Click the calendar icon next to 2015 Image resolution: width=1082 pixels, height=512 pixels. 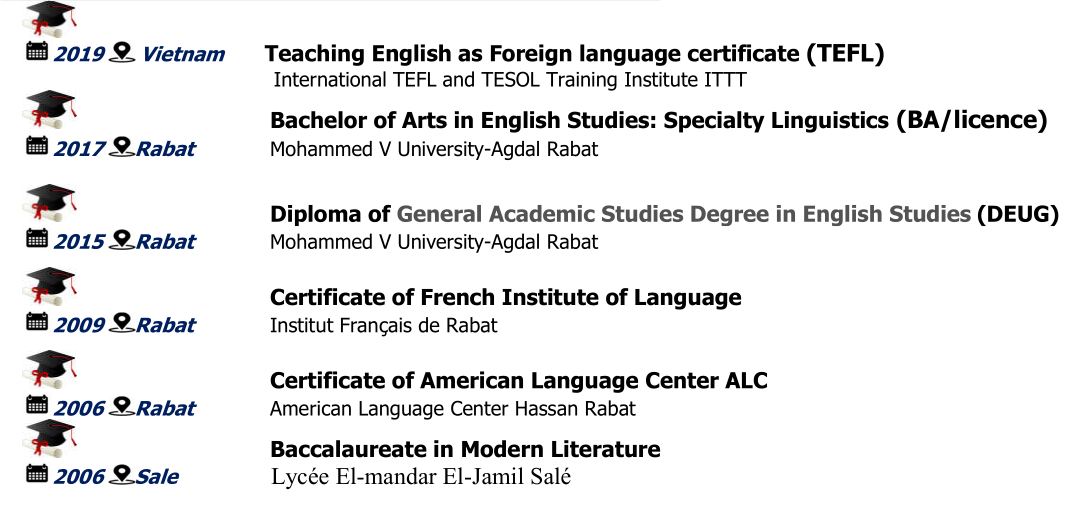37,239
